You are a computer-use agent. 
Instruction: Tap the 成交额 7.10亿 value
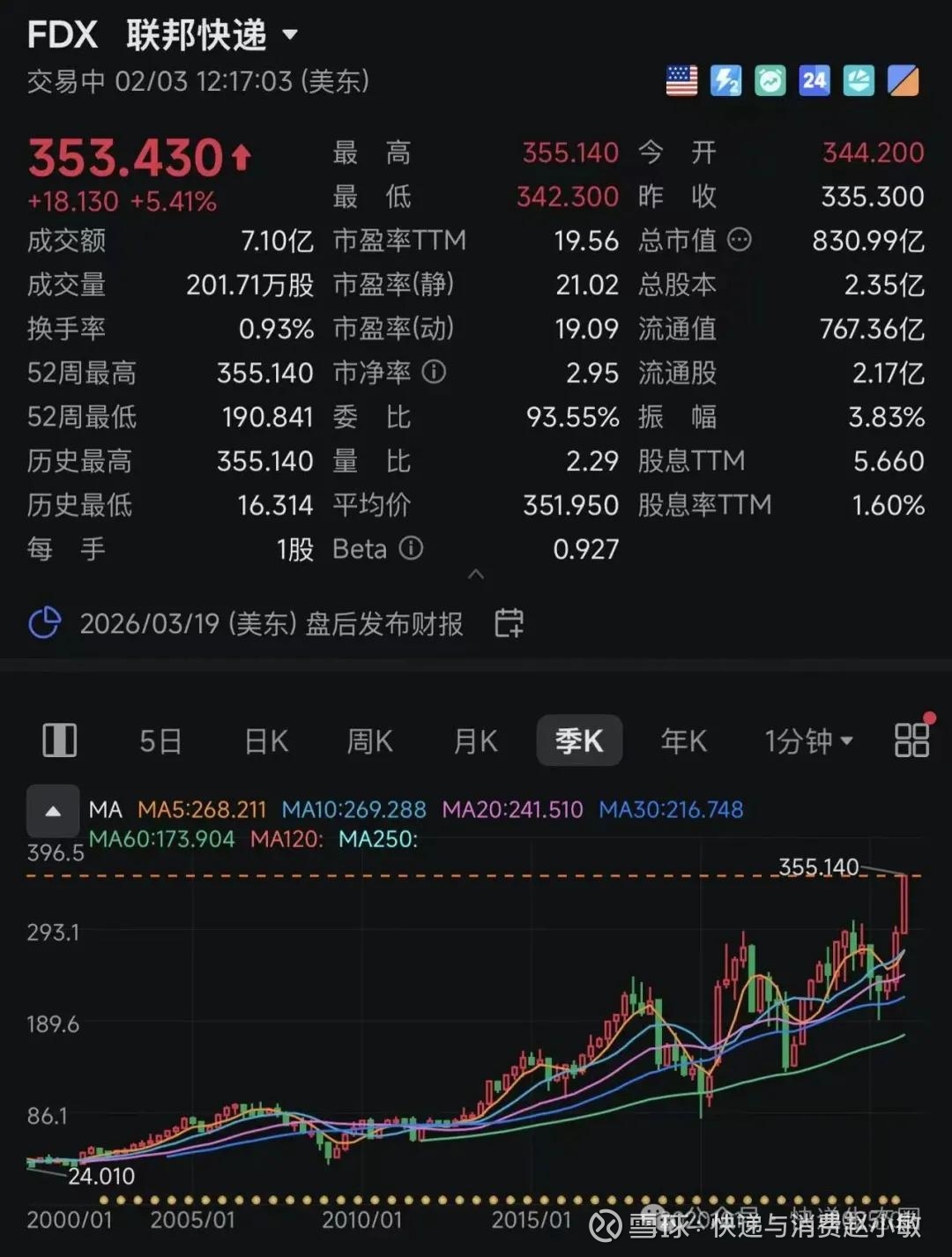[277, 240]
